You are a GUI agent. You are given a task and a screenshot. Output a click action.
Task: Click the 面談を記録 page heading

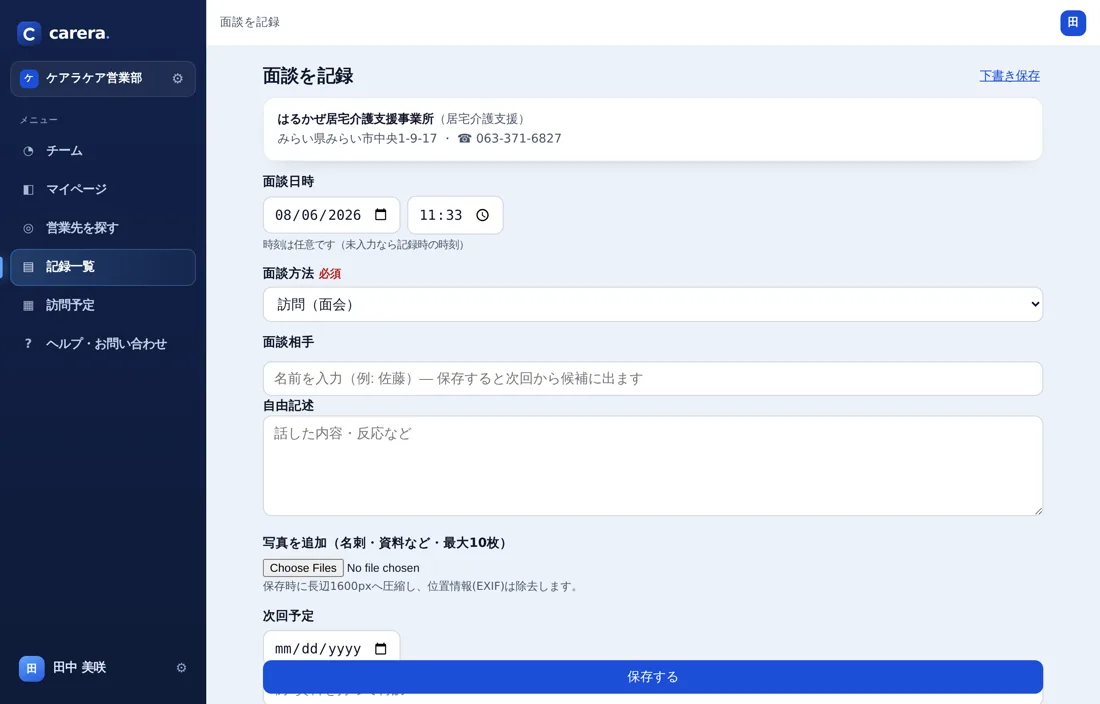(308, 76)
